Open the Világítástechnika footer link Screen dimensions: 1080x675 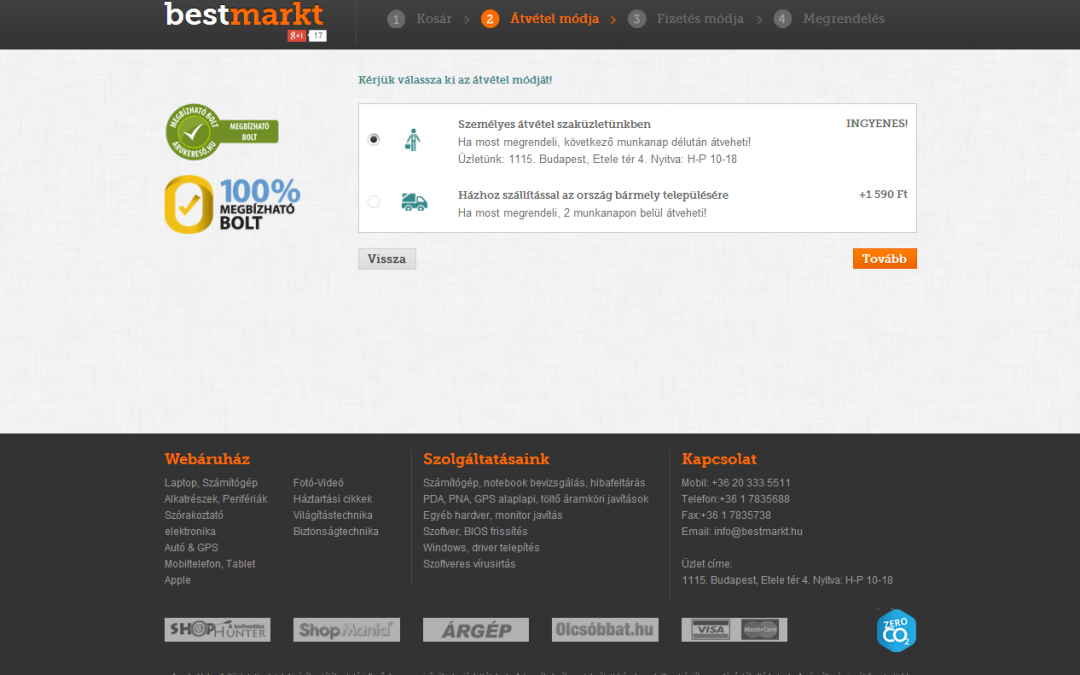point(333,515)
